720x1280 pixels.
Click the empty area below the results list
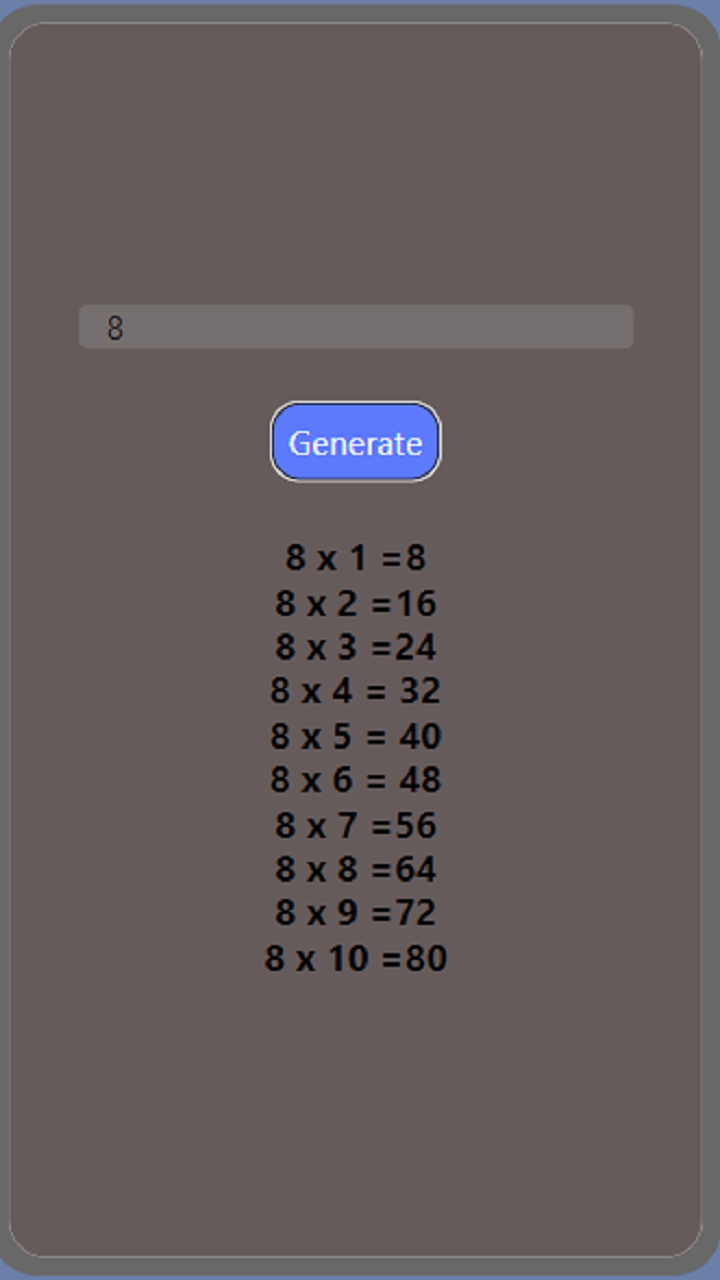pos(355,1080)
